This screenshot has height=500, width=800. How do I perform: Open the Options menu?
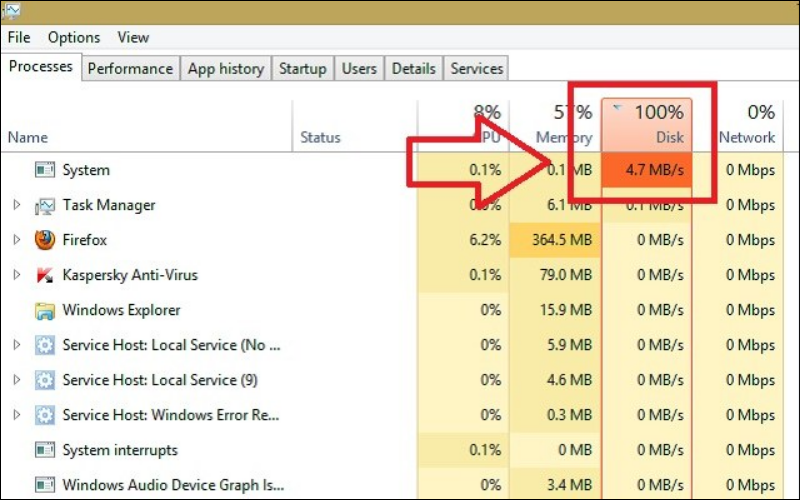[x=74, y=37]
